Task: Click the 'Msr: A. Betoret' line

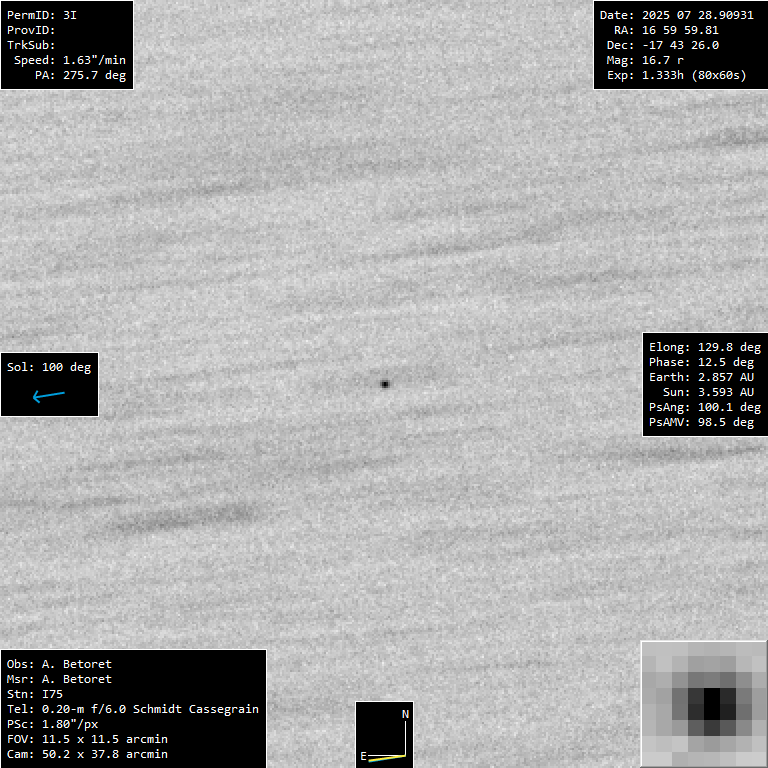Action: [59, 679]
